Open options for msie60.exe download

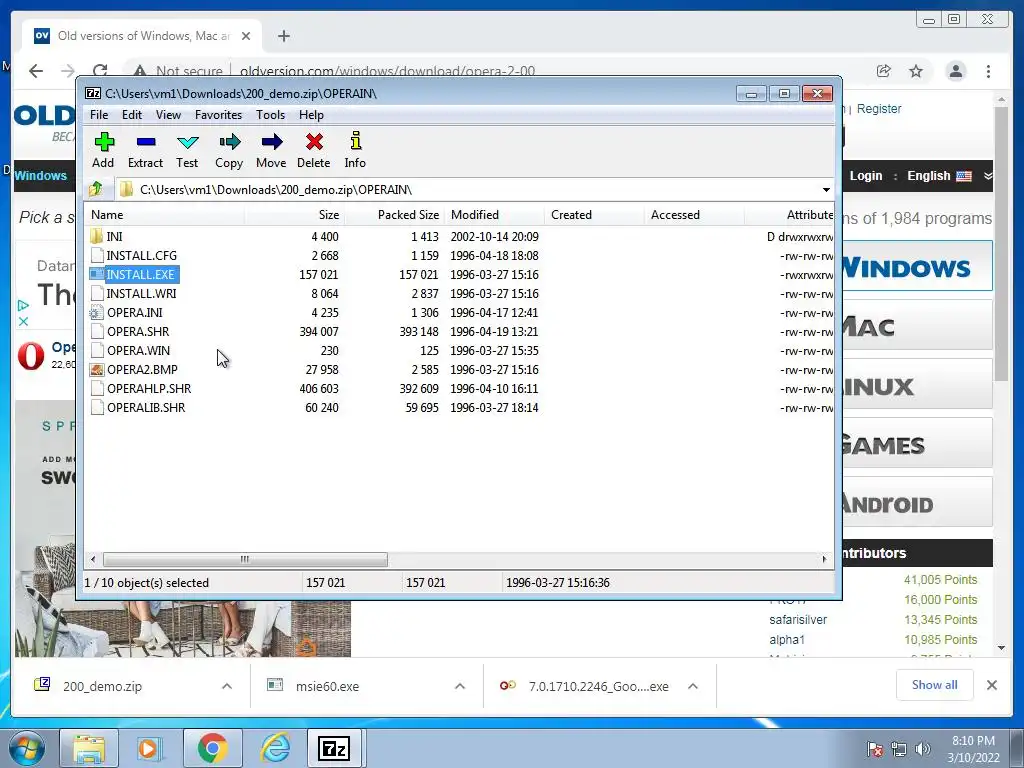point(460,686)
